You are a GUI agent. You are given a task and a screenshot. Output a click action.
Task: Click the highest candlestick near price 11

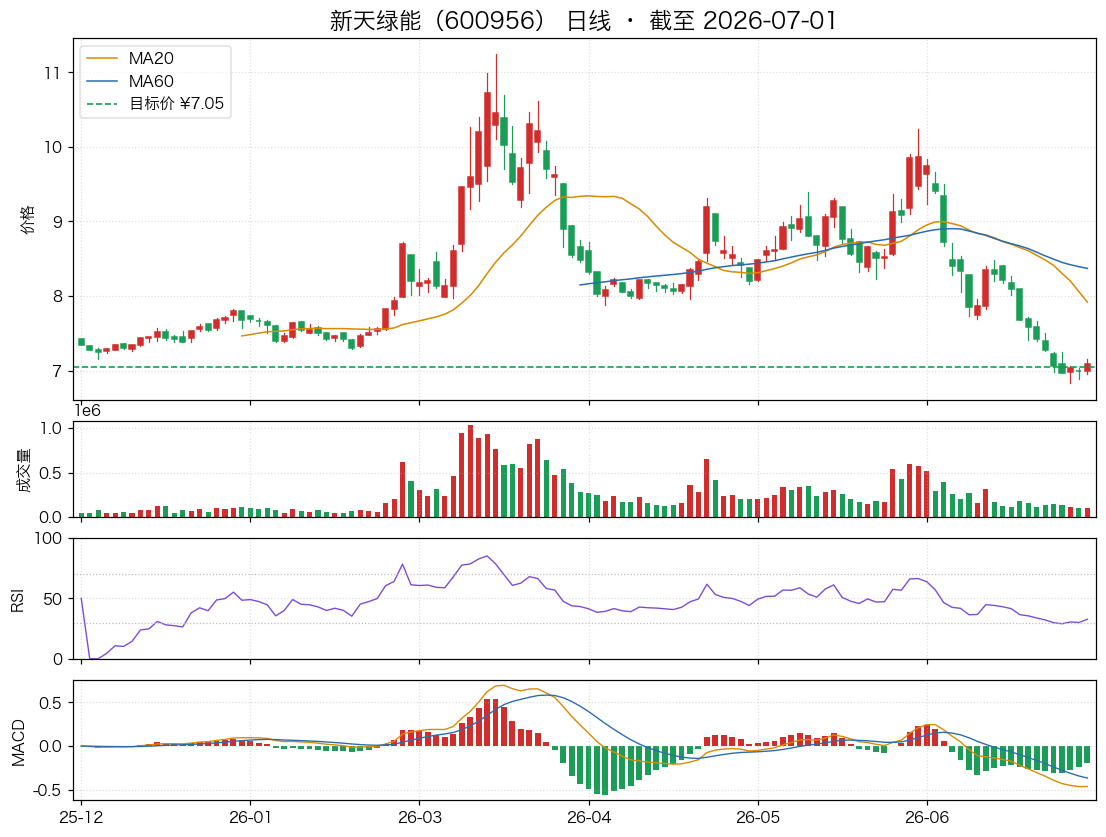[x=496, y=118]
